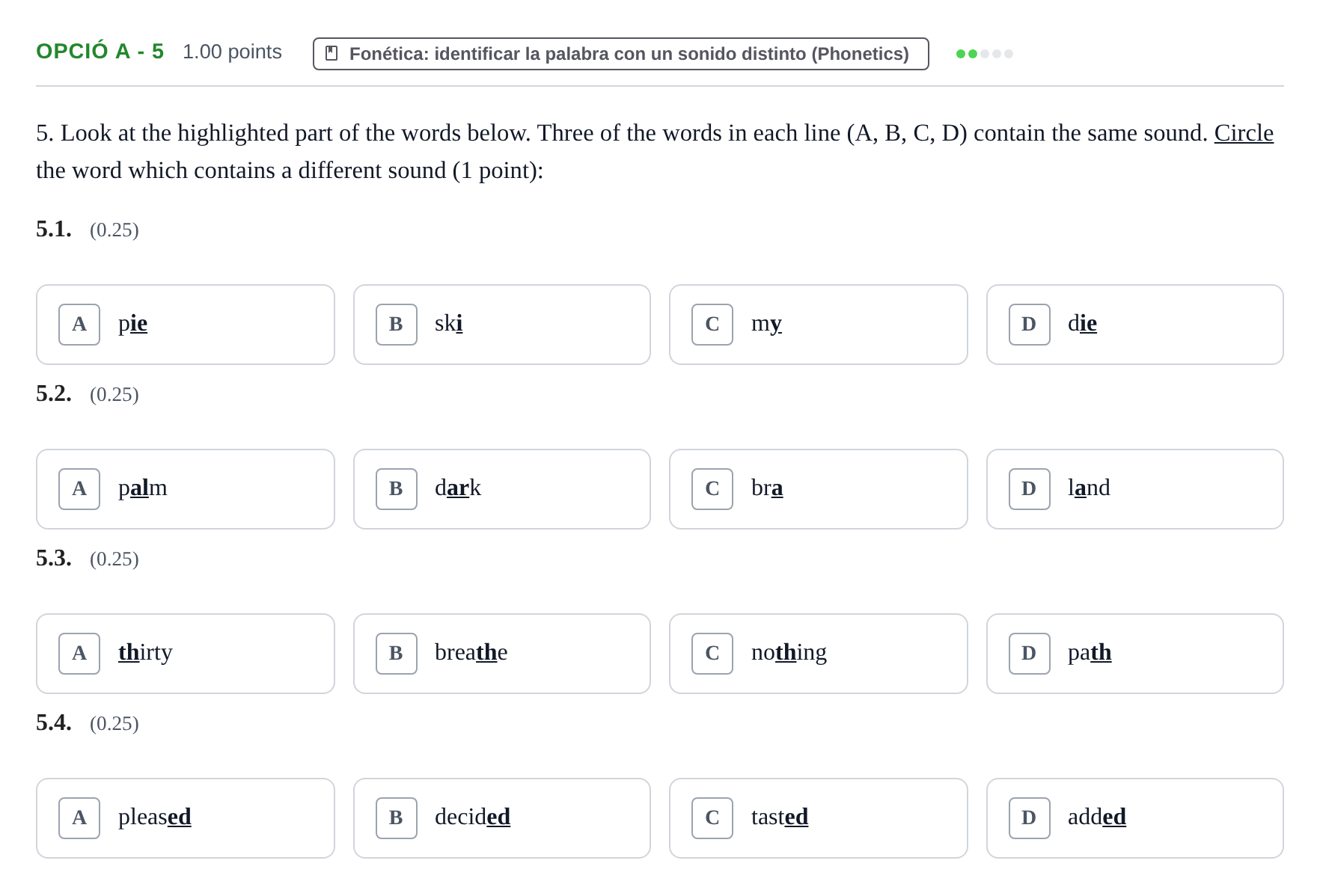Click the bookmark icon in Fonética tag

coord(331,54)
